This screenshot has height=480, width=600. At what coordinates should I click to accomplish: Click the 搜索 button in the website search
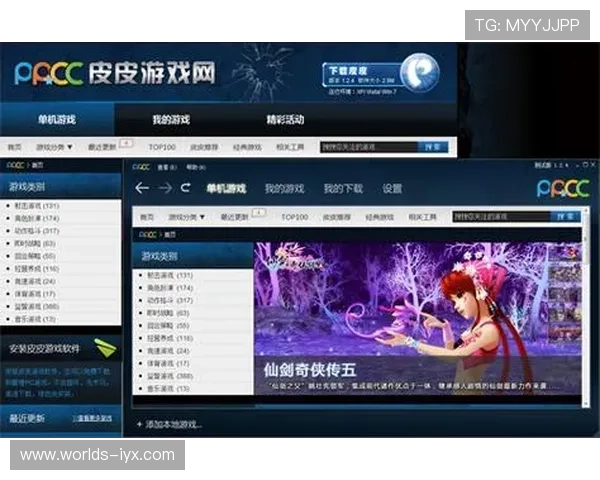432,147
